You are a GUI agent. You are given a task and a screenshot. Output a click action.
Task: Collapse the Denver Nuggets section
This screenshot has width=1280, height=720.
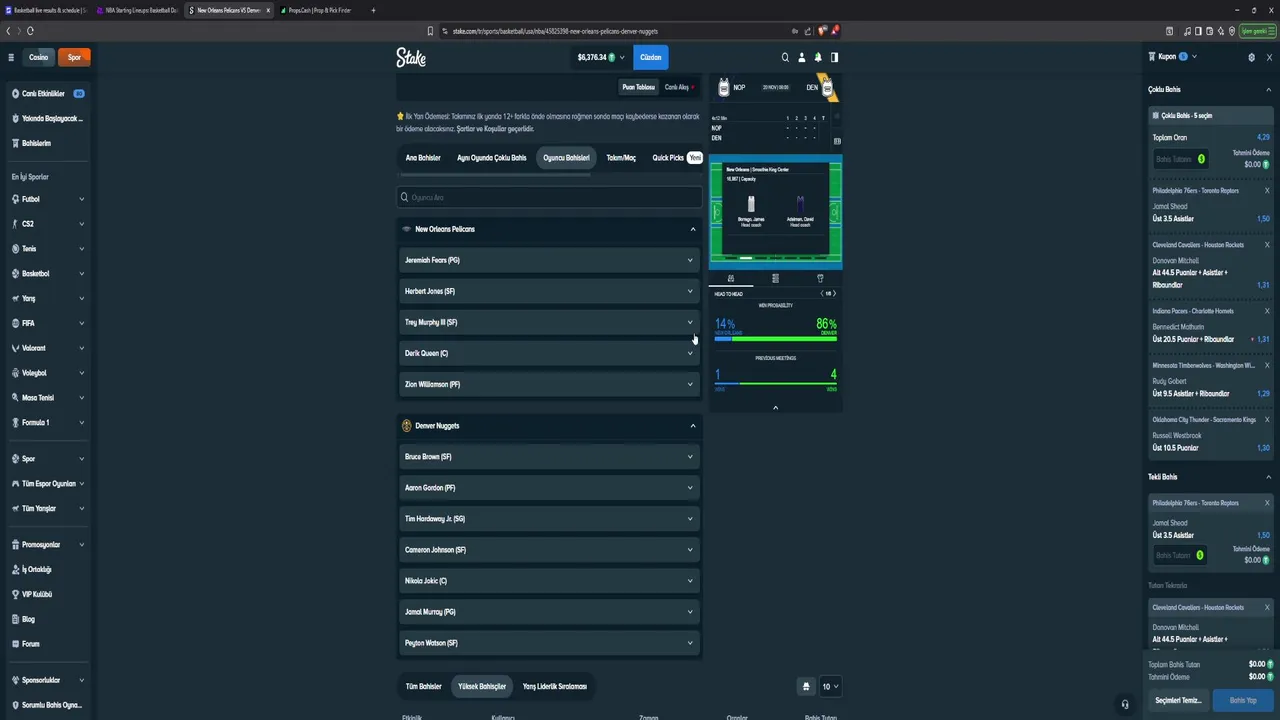(692, 426)
